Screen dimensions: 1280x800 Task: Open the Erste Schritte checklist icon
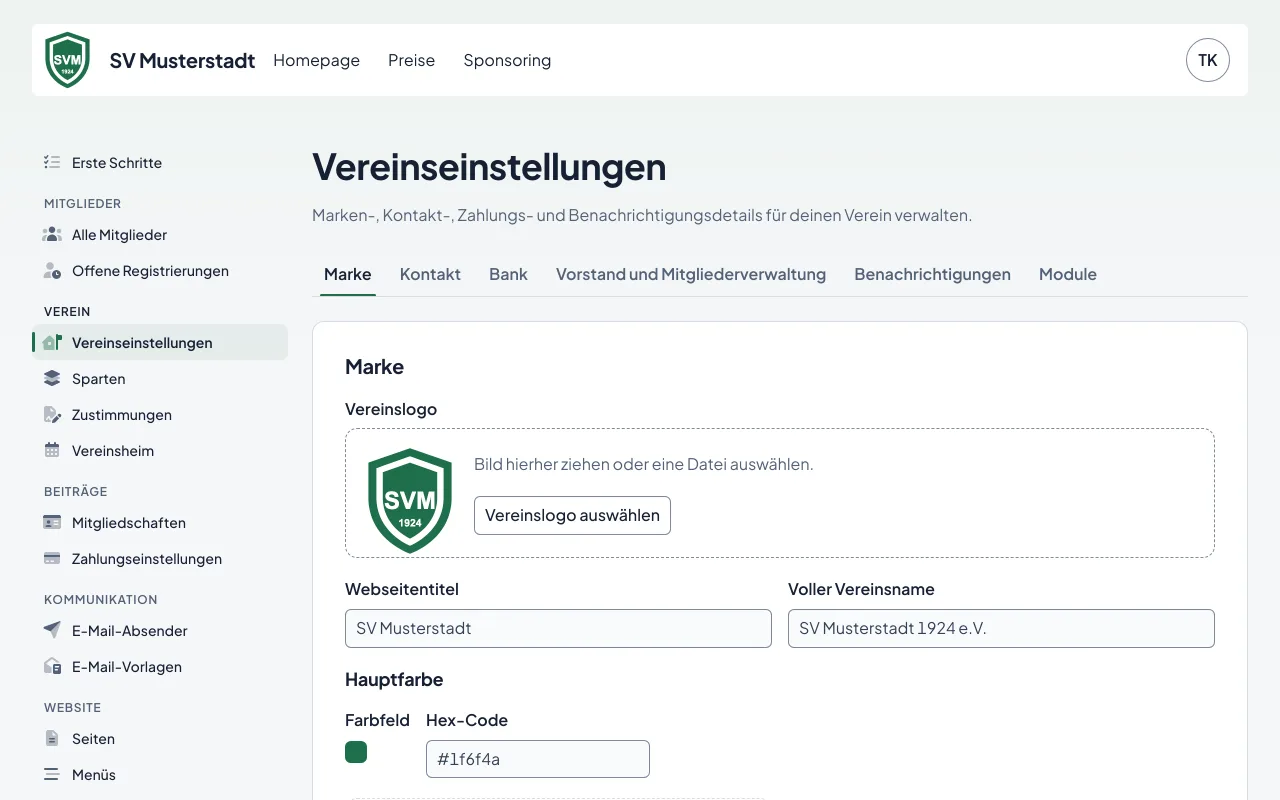[52, 162]
